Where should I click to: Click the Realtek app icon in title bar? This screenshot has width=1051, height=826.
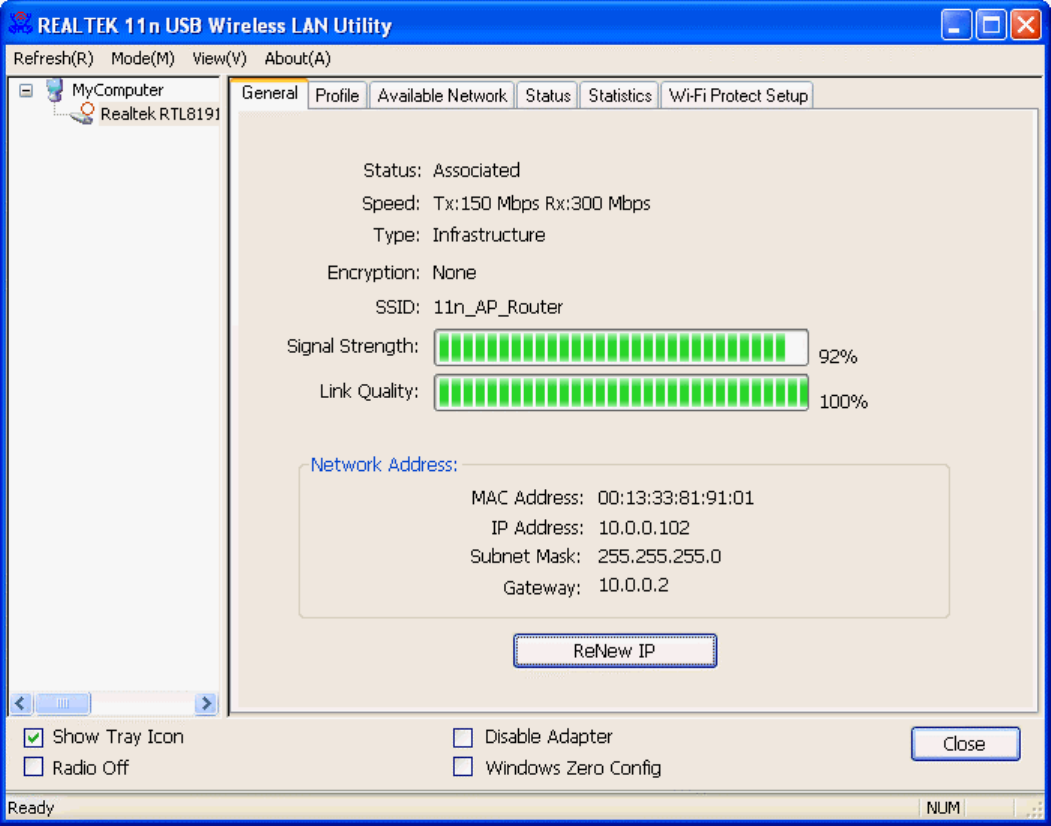tap(21, 25)
